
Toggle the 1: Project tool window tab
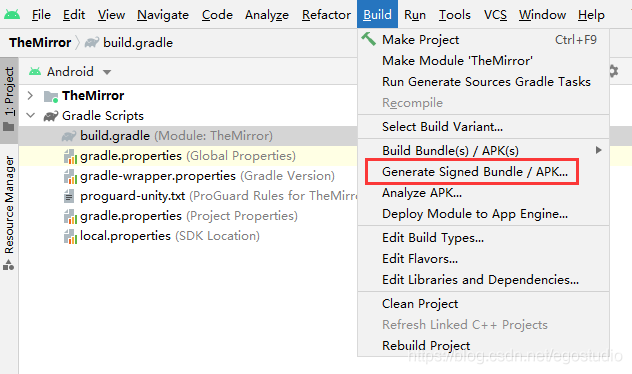point(9,99)
